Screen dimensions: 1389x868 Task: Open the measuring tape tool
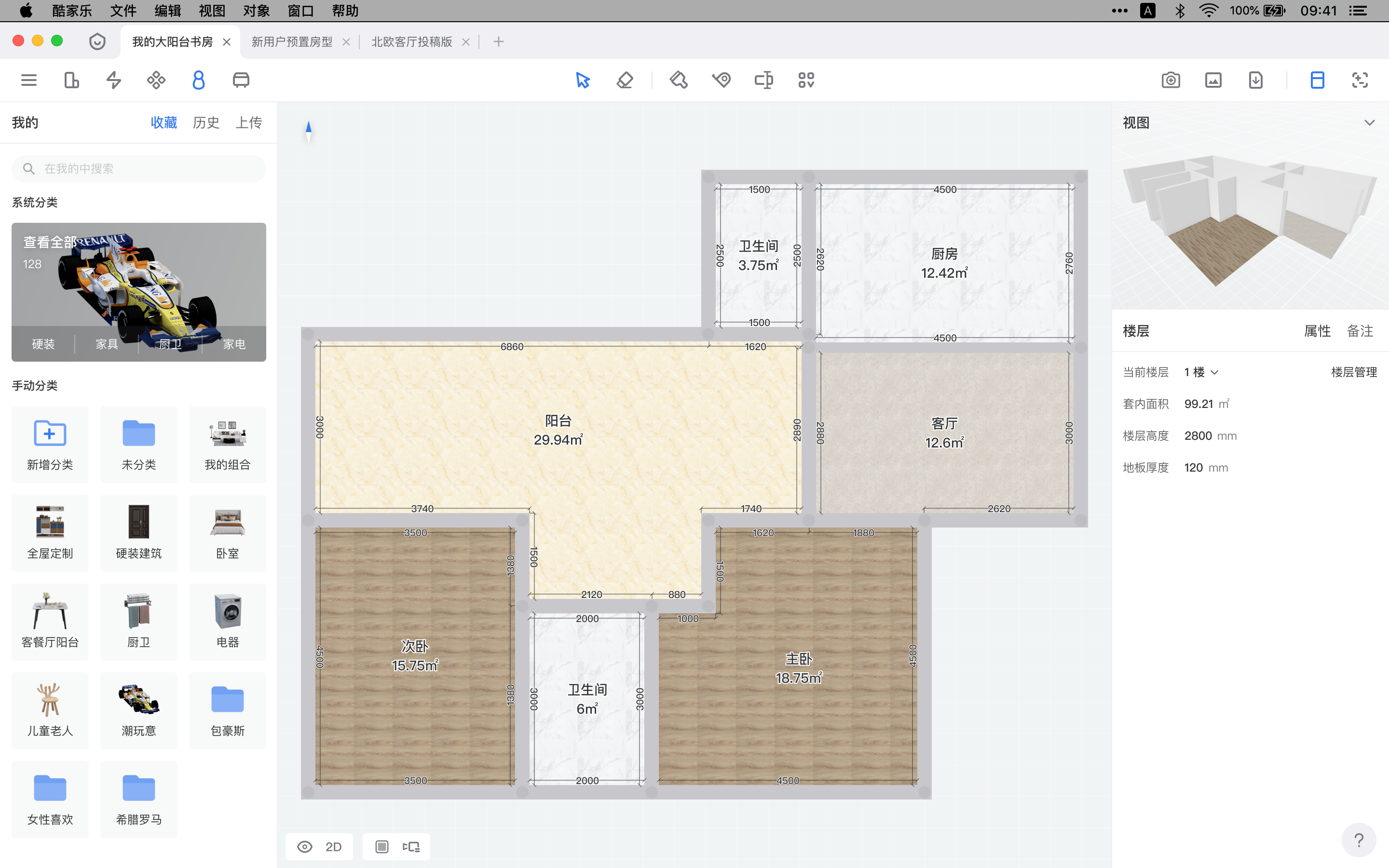[x=722, y=80]
